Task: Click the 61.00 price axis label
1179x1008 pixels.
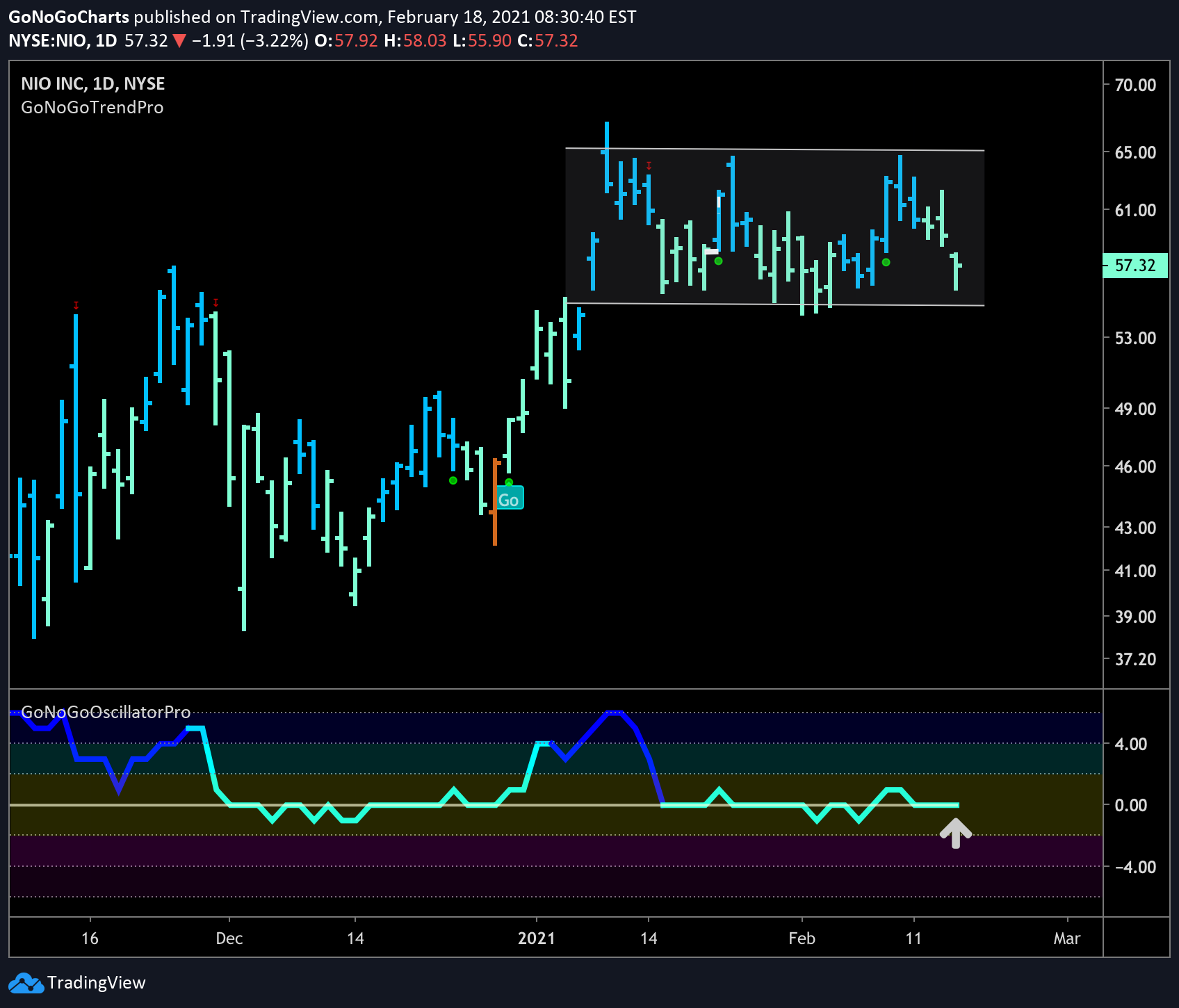Action: pyautogui.click(x=1135, y=211)
